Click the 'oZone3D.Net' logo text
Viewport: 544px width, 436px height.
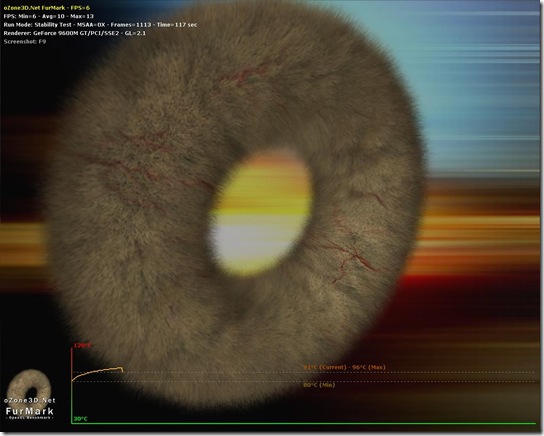point(30,400)
